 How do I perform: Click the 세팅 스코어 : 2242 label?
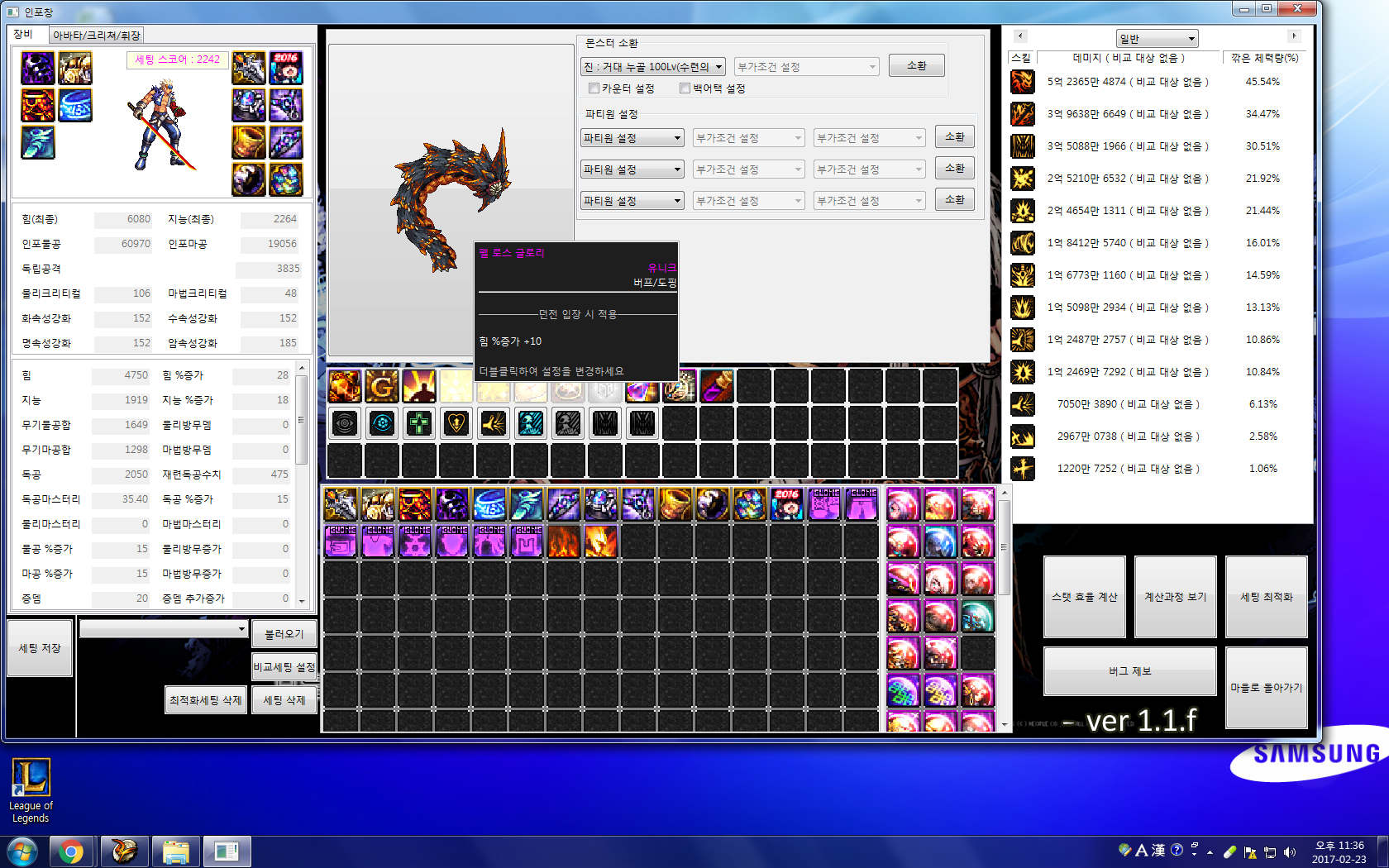coord(178,60)
